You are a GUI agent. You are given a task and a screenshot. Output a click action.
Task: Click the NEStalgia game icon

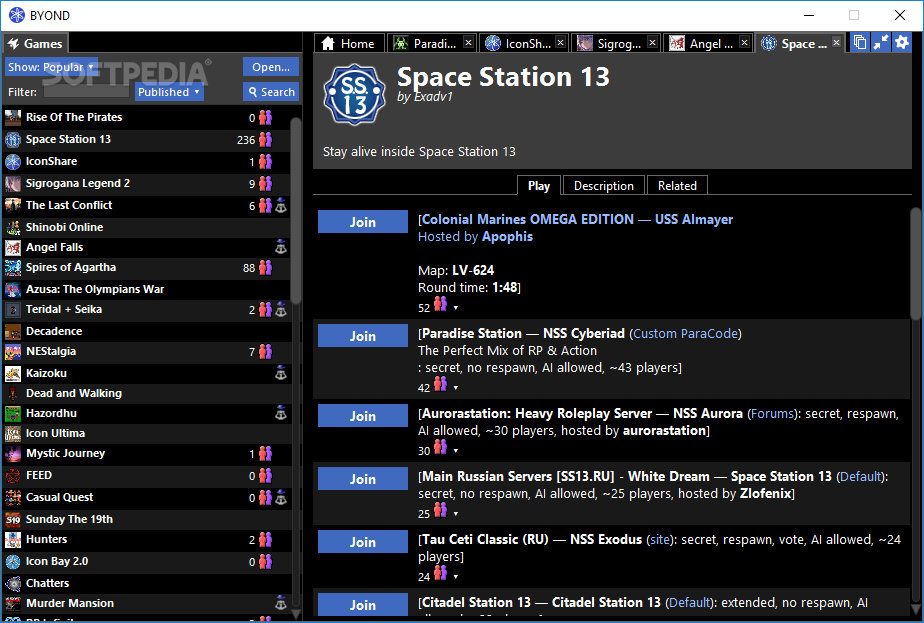13,352
